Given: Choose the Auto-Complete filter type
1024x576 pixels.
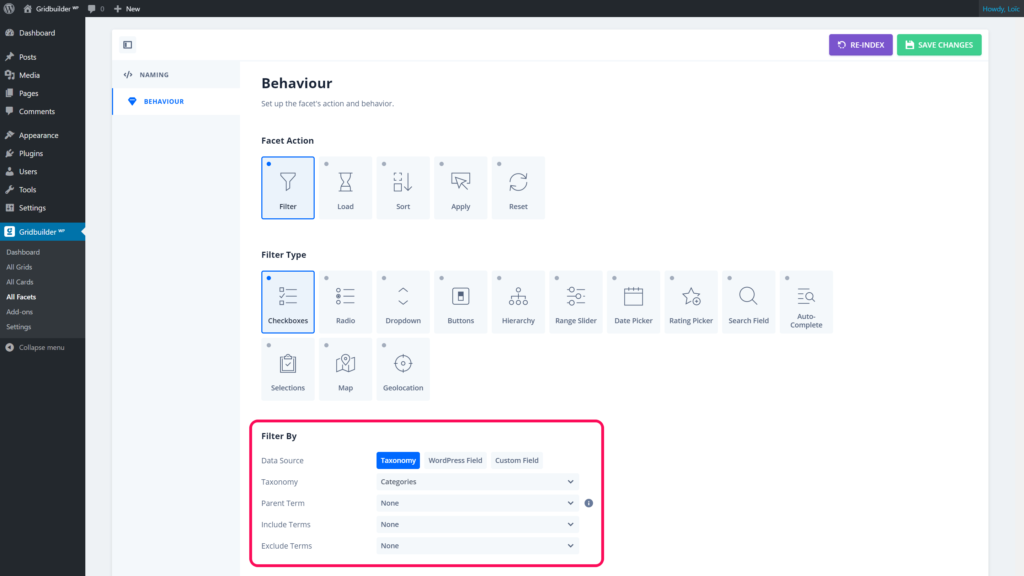Looking at the screenshot, I should (x=806, y=302).
